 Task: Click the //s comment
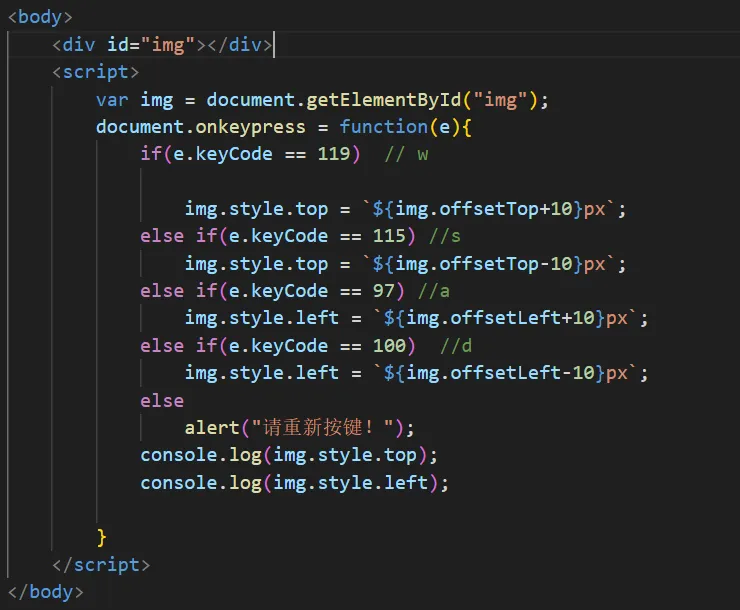click(x=445, y=236)
